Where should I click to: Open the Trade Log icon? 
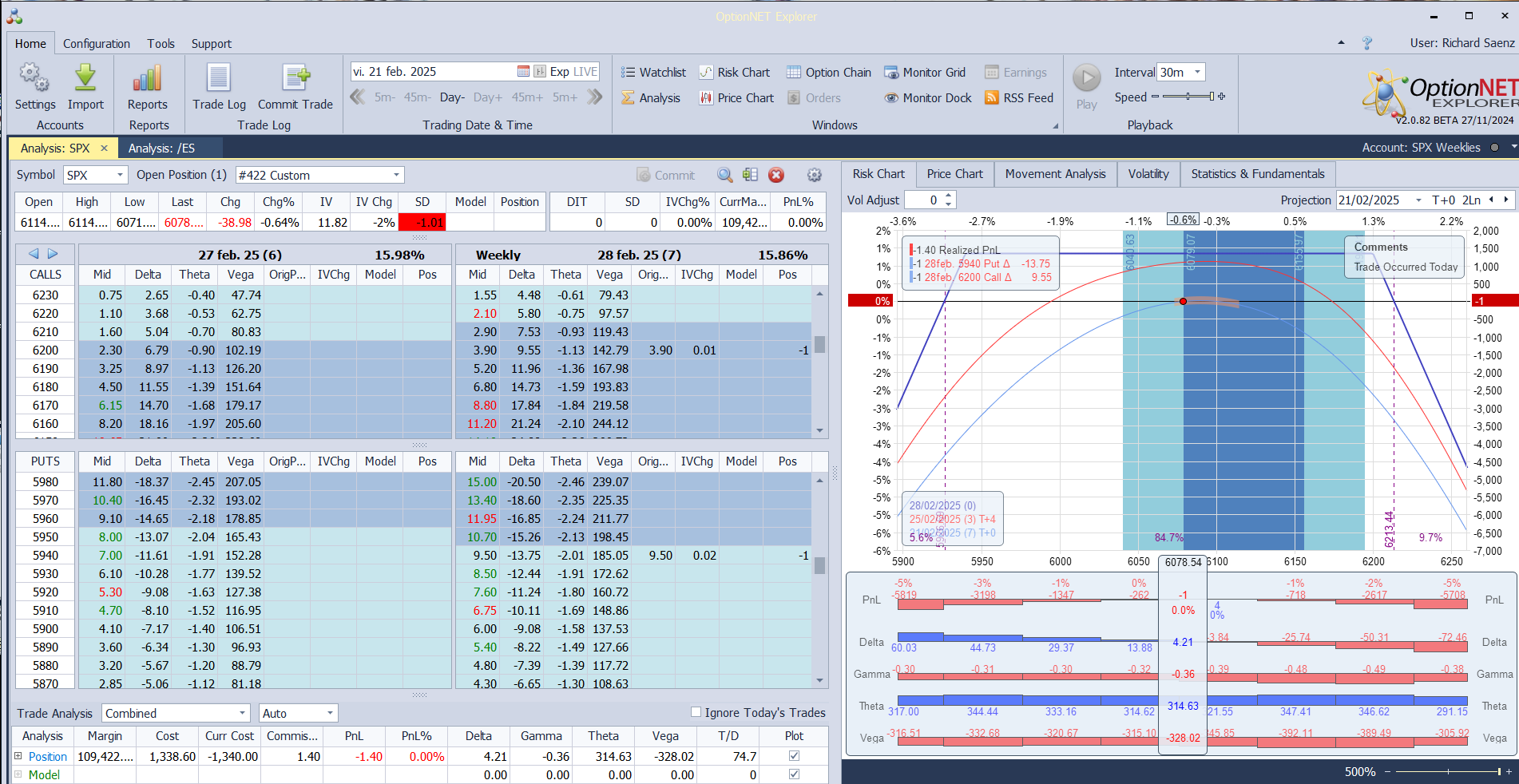[219, 79]
